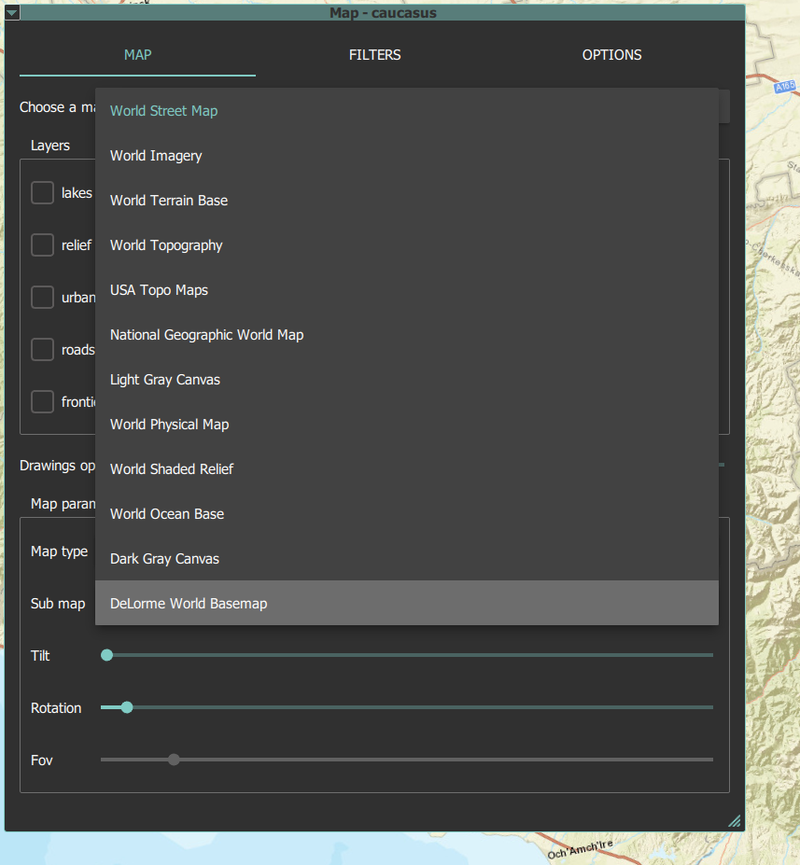
Task: Click the Rotation slider handle
Action: click(127, 707)
